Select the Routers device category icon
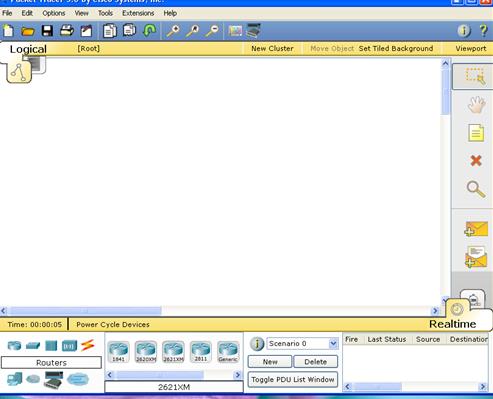 tap(14, 346)
